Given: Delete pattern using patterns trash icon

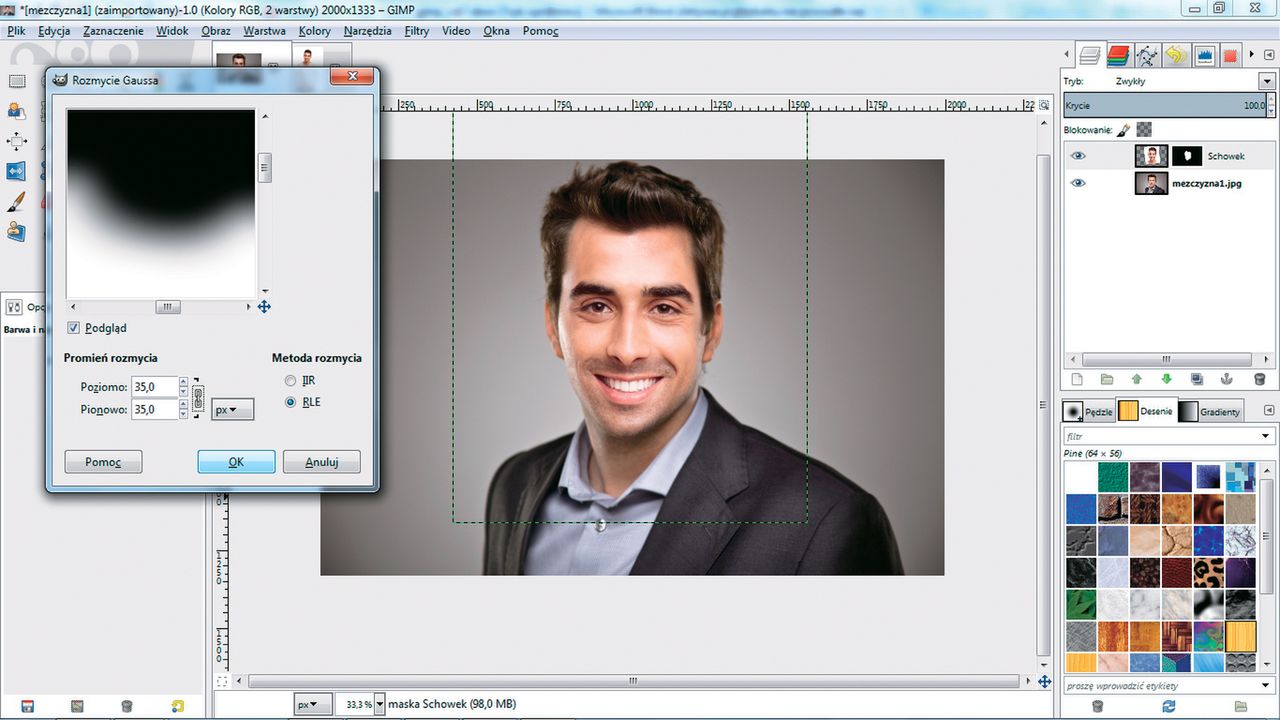Looking at the screenshot, I should click(1097, 706).
